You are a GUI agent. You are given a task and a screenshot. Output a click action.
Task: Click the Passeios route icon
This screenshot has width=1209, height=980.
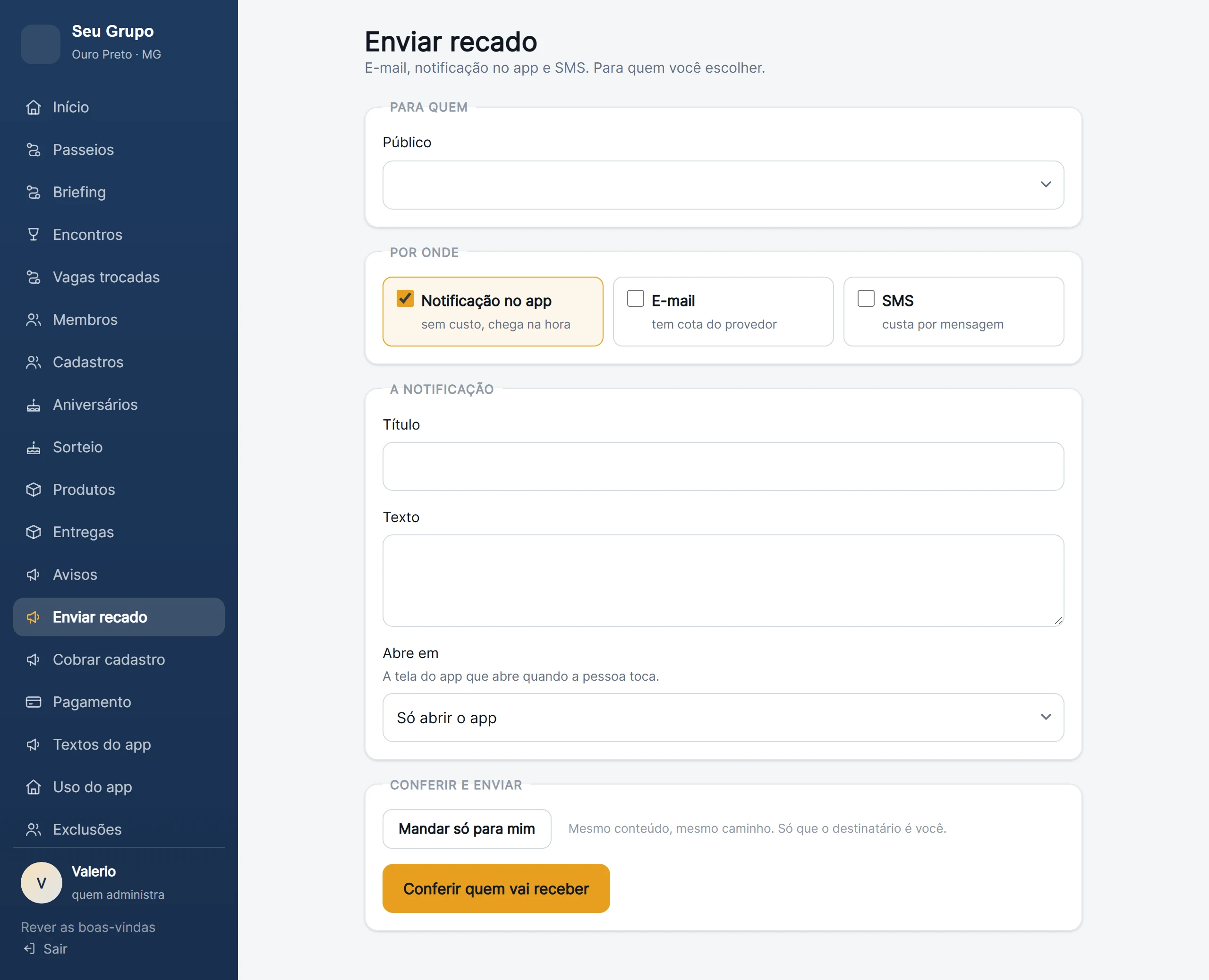click(x=34, y=150)
